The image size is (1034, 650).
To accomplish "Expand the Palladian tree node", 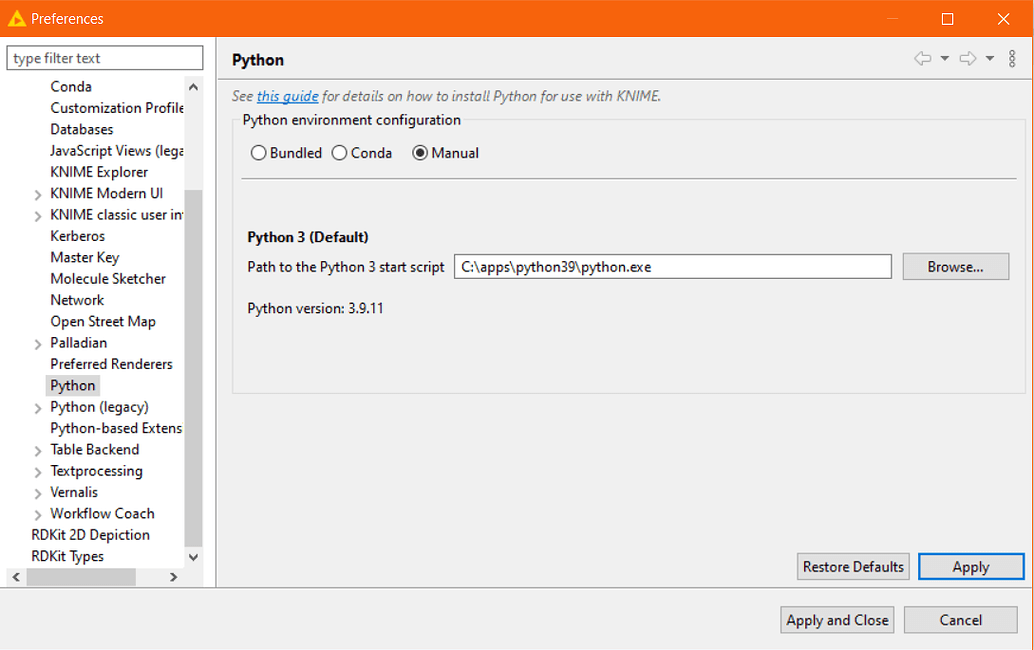I will (x=36, y=342).
